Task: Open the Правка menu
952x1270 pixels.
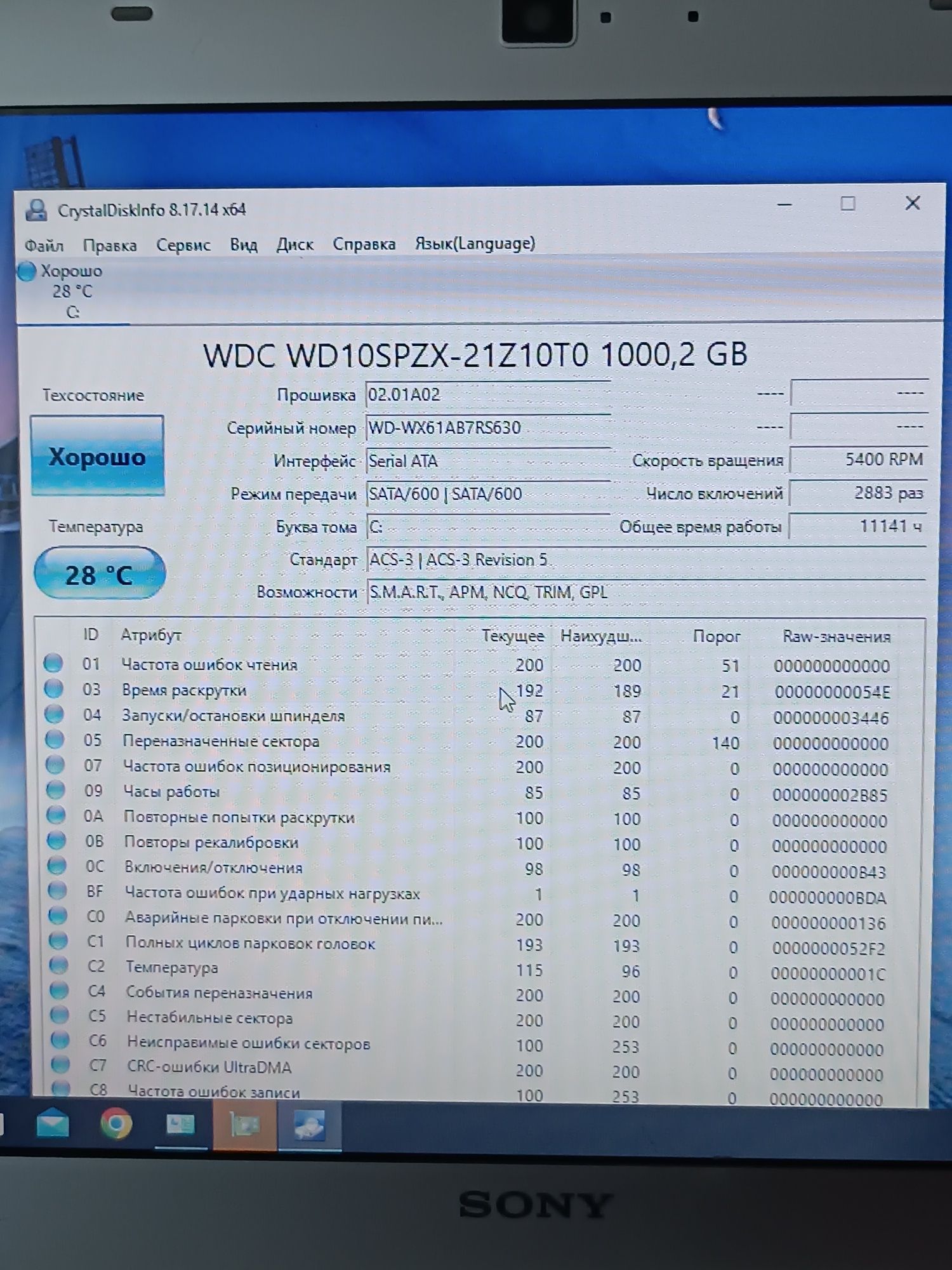Action: (x=109, y=245)
